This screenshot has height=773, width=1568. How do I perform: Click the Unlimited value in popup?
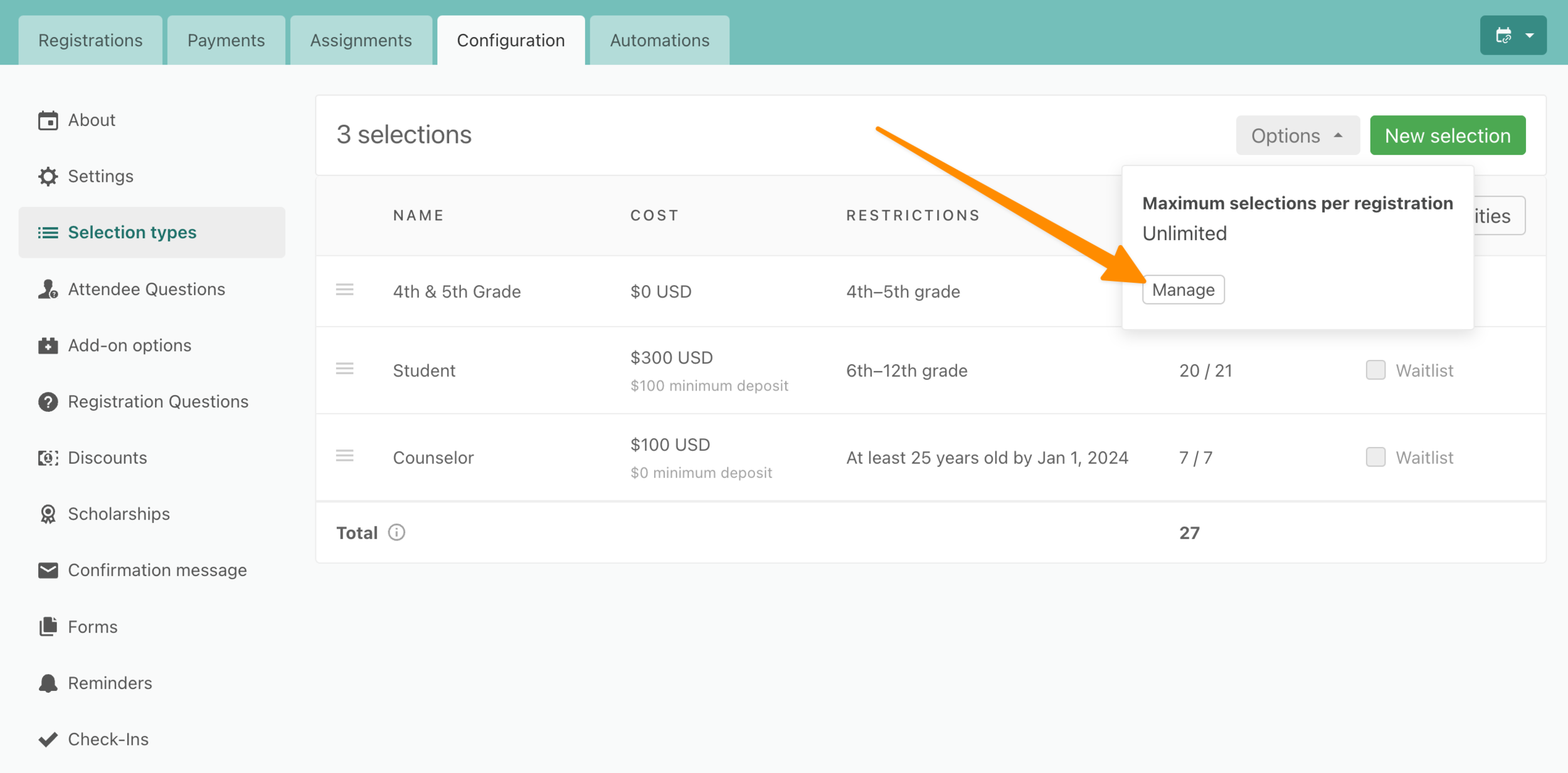click(1184, 233)
